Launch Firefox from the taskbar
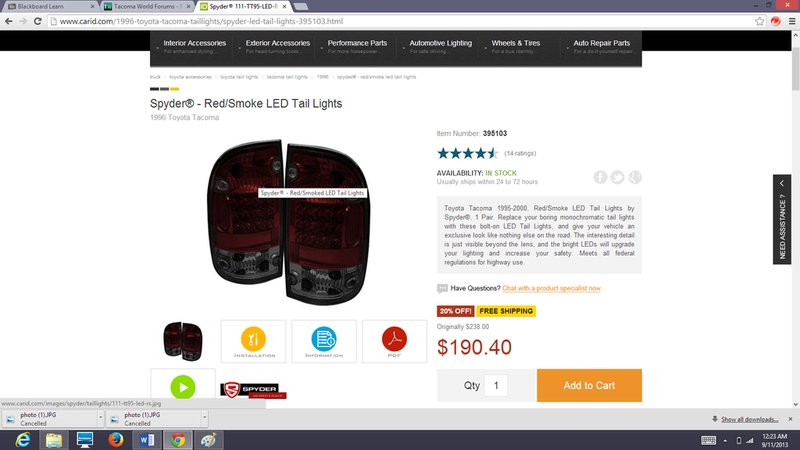 (115, 439)
